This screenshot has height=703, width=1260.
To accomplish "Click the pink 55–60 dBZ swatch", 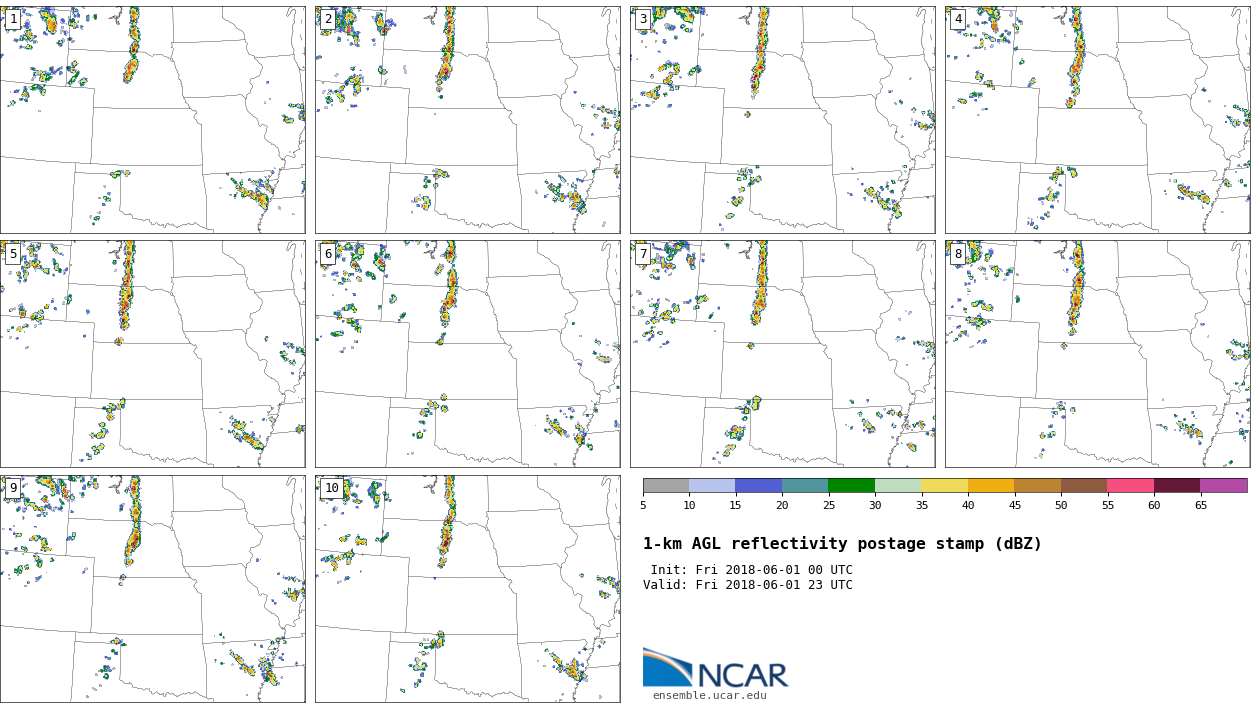I will click(1130, 485).
